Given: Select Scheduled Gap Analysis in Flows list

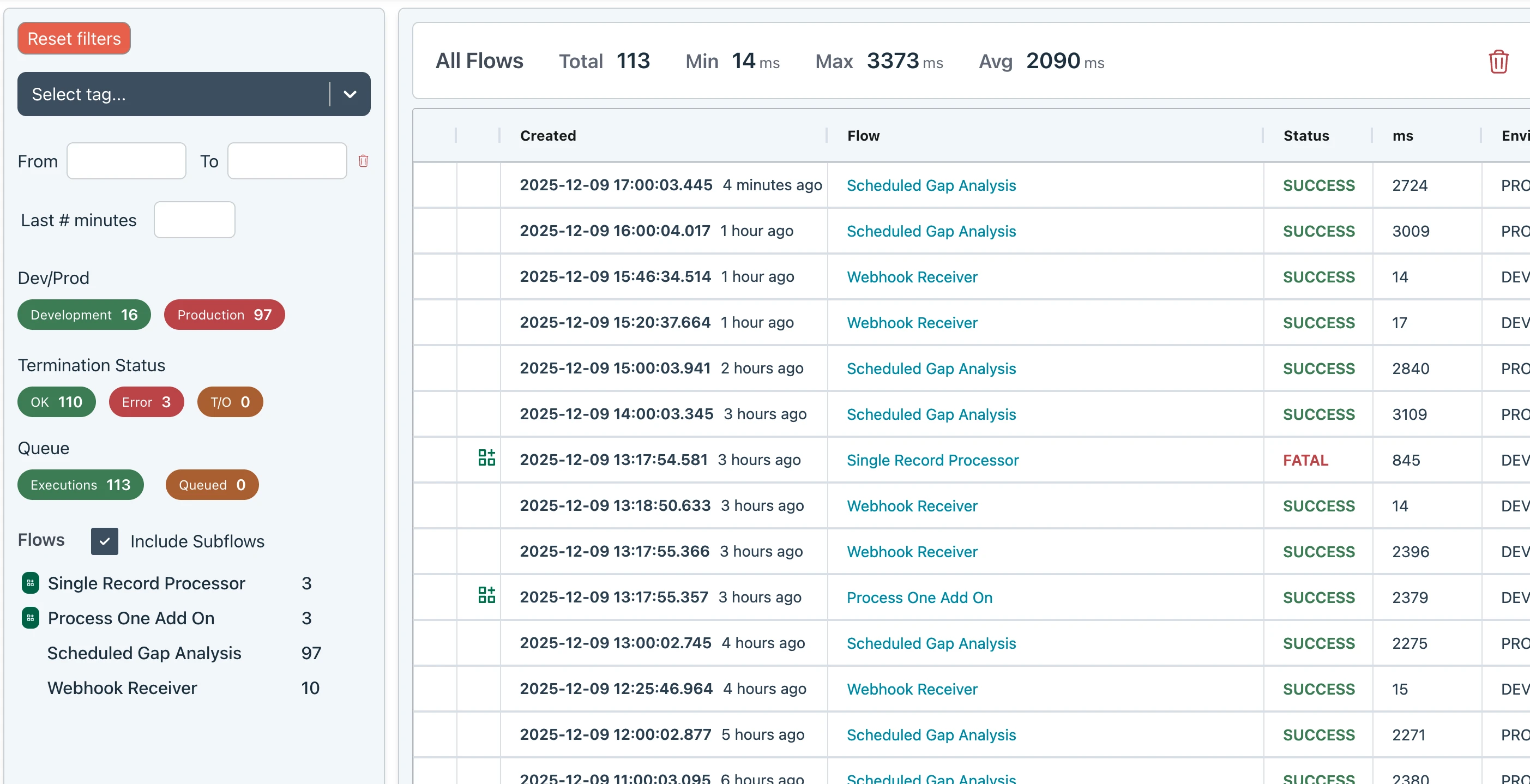Looking at the screenshot, I should coord(144,653).
